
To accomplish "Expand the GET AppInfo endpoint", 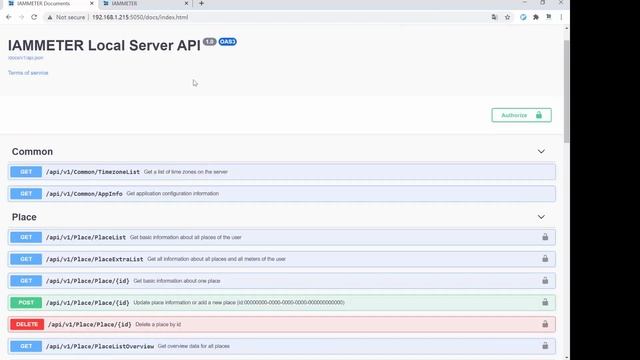I will pos(282,193).
